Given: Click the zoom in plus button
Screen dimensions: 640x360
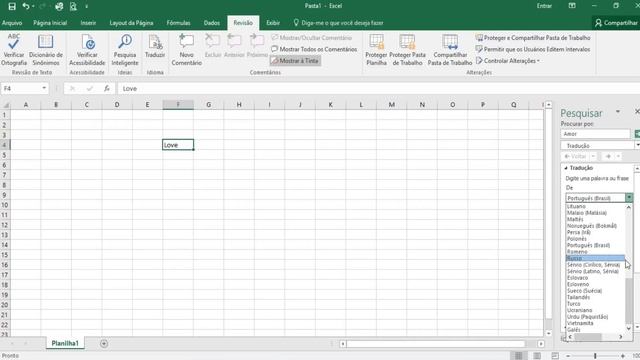Looking at the screenshot, I should pos(623,356).
